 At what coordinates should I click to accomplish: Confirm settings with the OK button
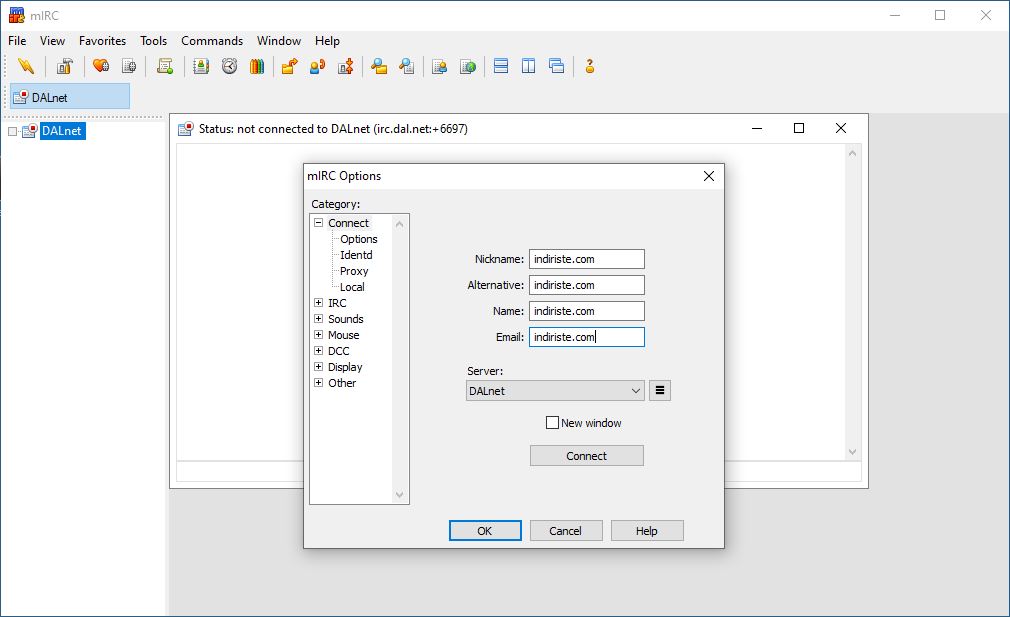485,531
